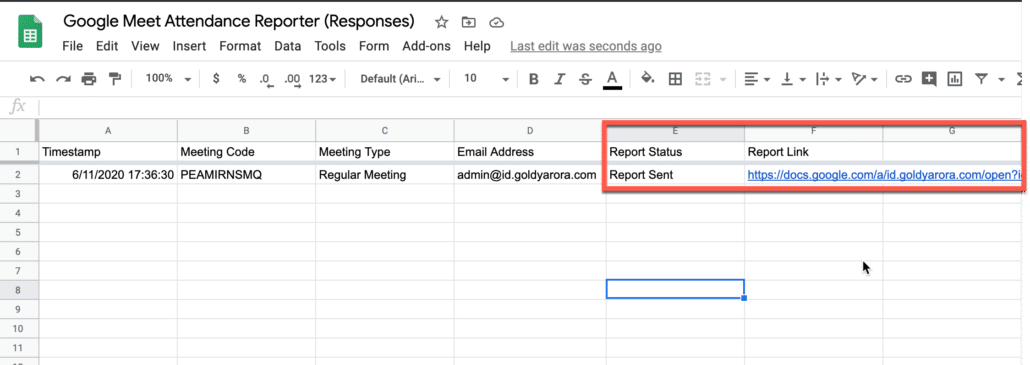Image resolution: width=1030 pixels, height=365 pixels.
Task: Insert a comment
Action: click(x=929, y=79)
